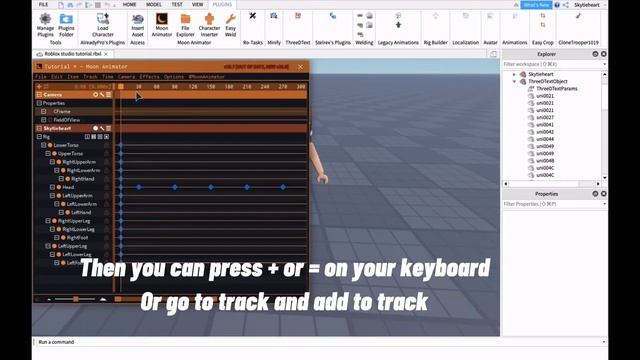Image resolution: width=640 pixels, height=360 pixels.
Task: Collapse the Camera track
Action: 39,95
